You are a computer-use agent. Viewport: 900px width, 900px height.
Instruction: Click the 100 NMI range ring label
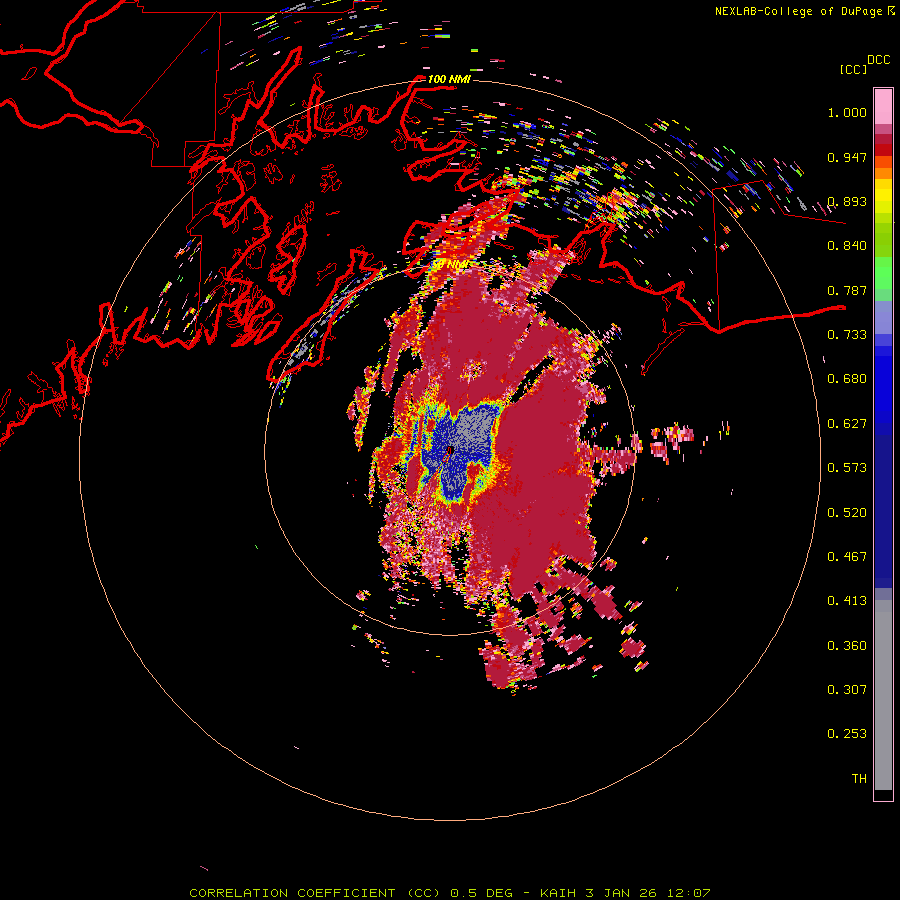(449, 79)
